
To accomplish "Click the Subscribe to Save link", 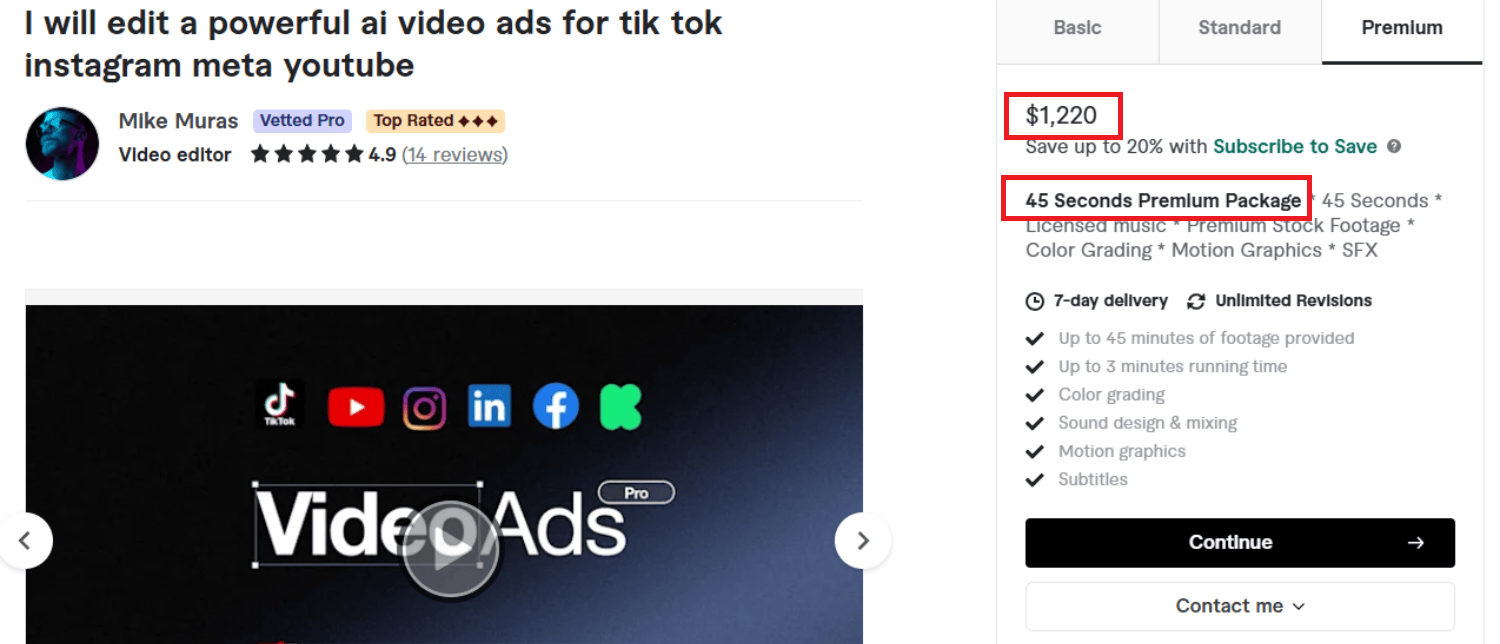I will [1295, 147].
